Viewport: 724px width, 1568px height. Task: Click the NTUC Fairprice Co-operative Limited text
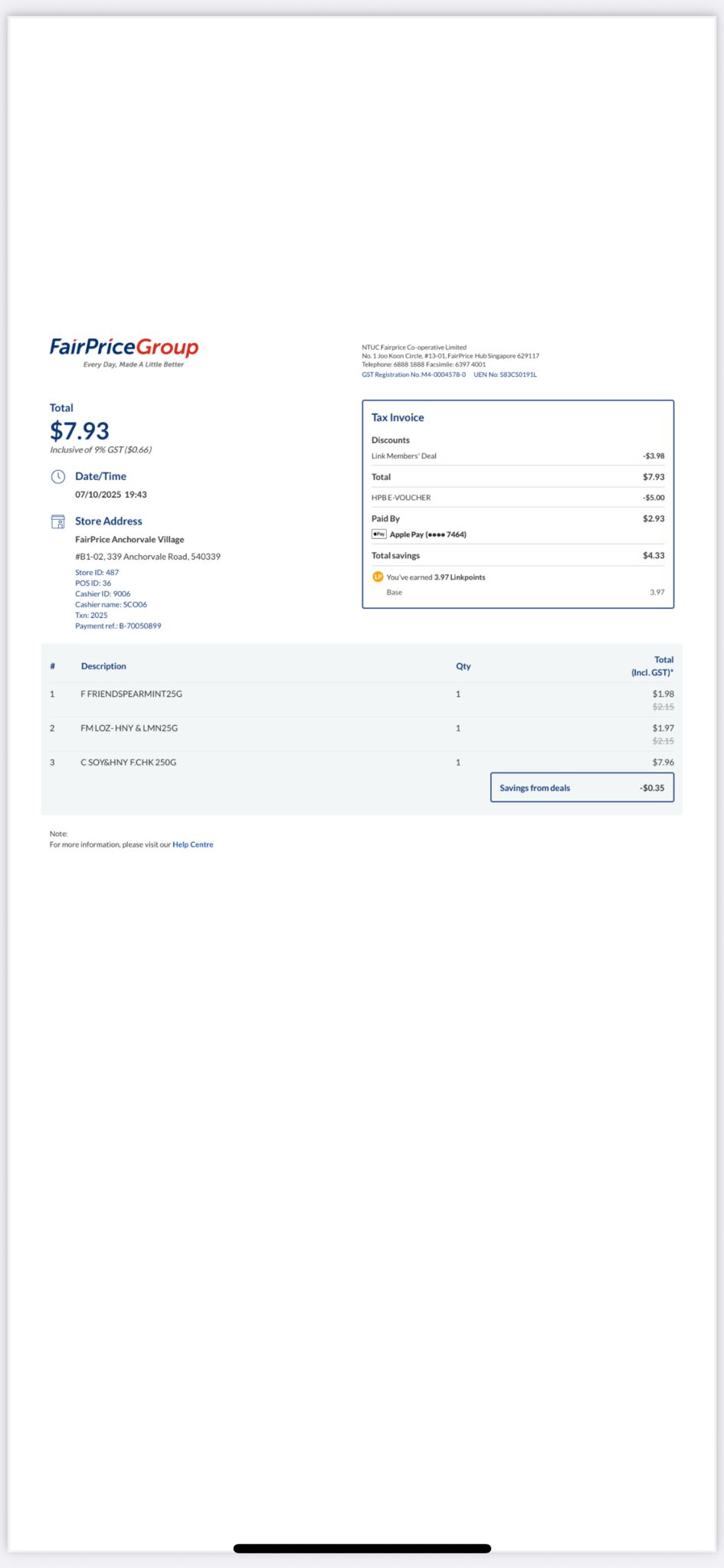tap(414, 347)
